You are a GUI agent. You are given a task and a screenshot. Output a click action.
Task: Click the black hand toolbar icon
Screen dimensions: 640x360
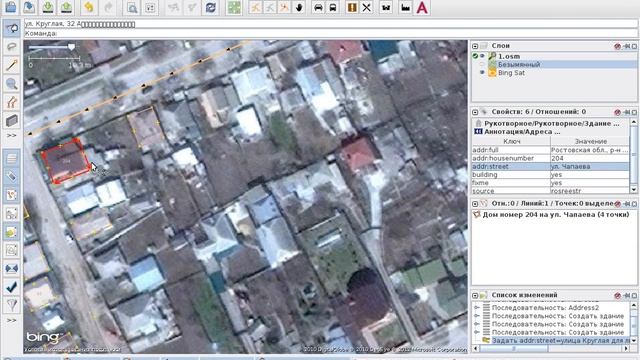click(x=299, y=7)
